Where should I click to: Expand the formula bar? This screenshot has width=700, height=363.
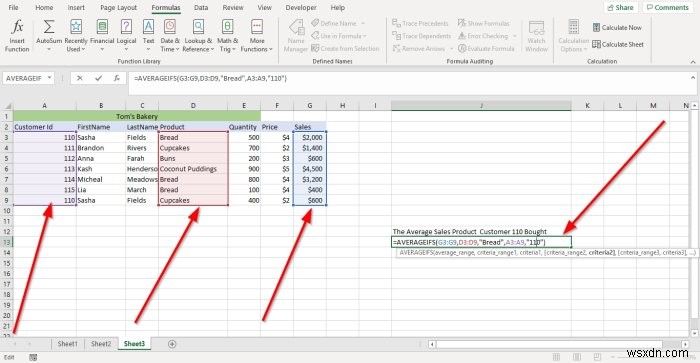click(x=693, y=78)
